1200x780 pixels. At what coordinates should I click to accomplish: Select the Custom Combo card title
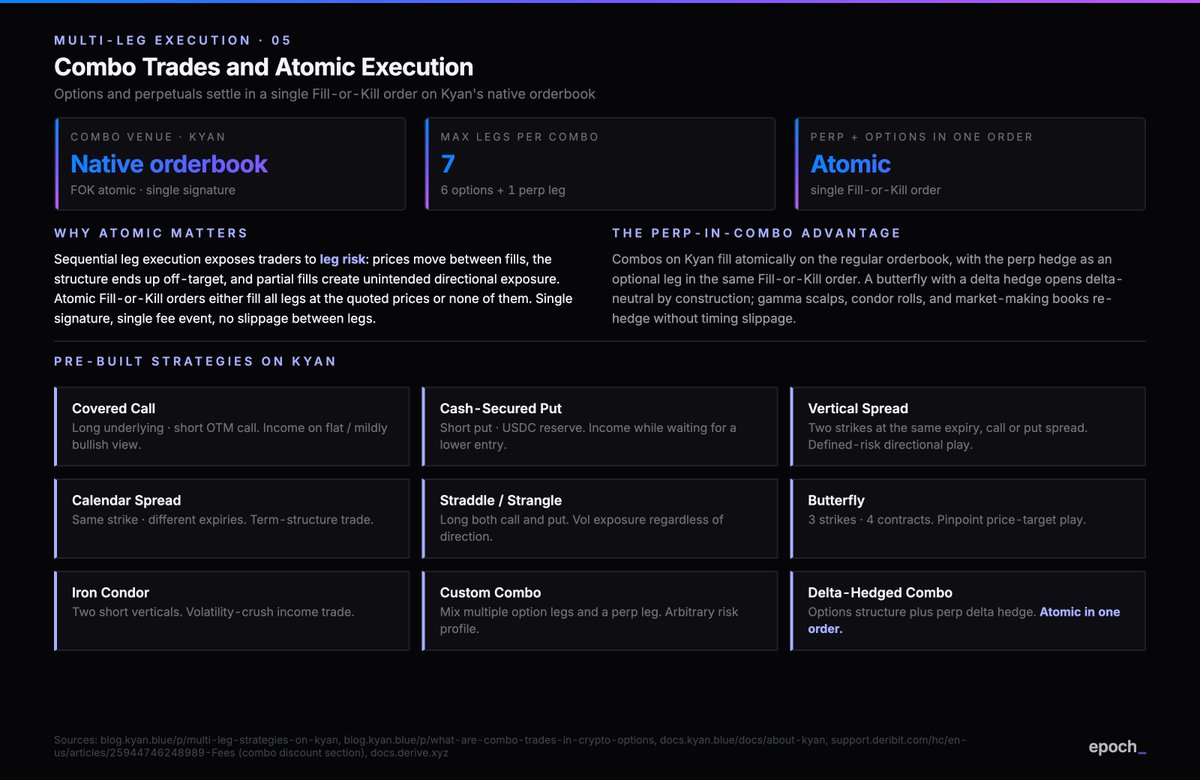tap(490, 592)
